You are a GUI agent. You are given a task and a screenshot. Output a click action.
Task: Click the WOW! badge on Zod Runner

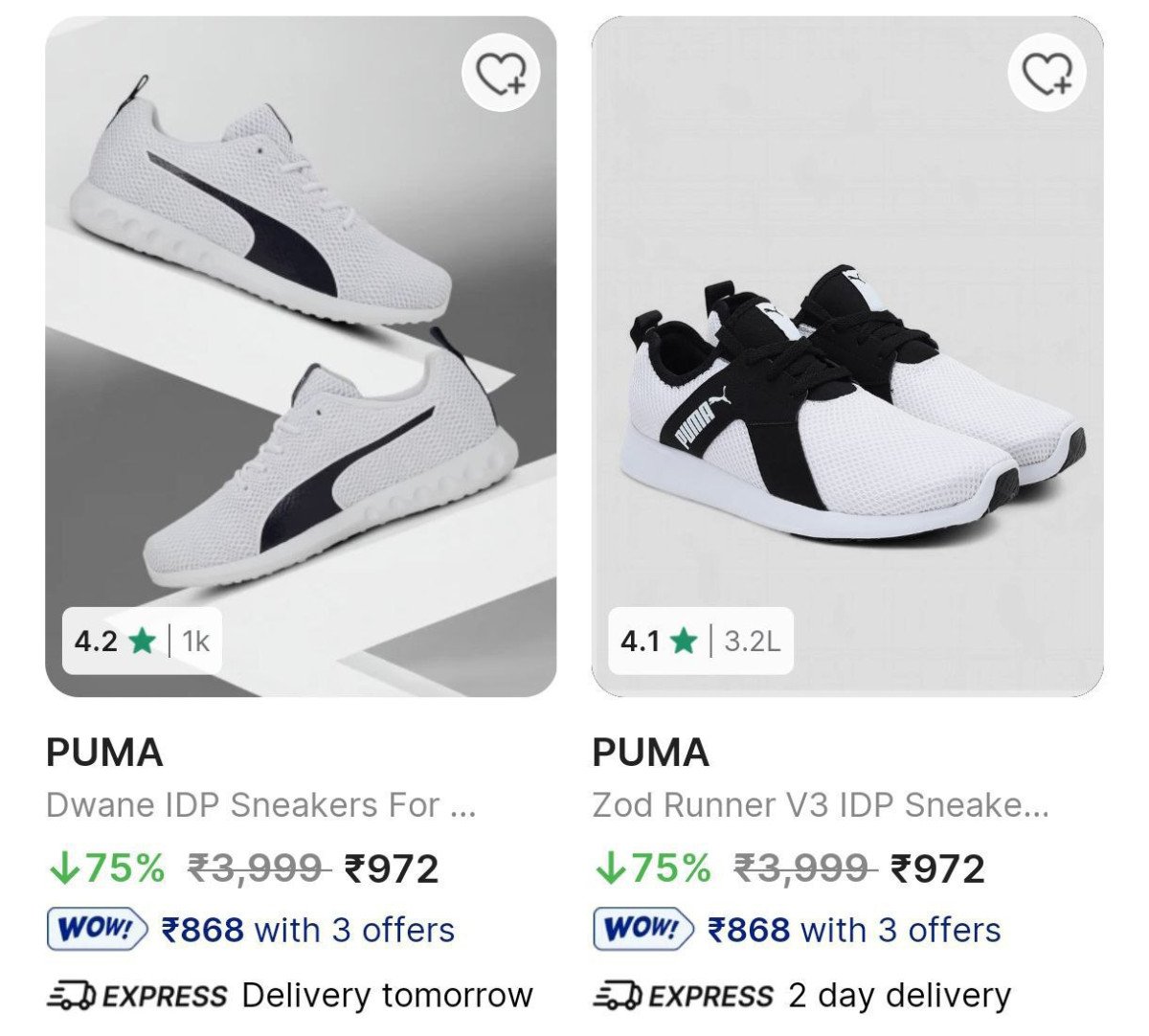643,929
